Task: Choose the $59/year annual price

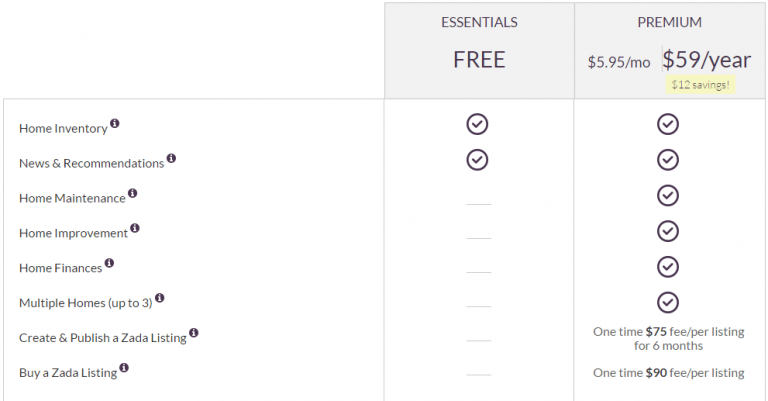Action: tap(708, 59)
